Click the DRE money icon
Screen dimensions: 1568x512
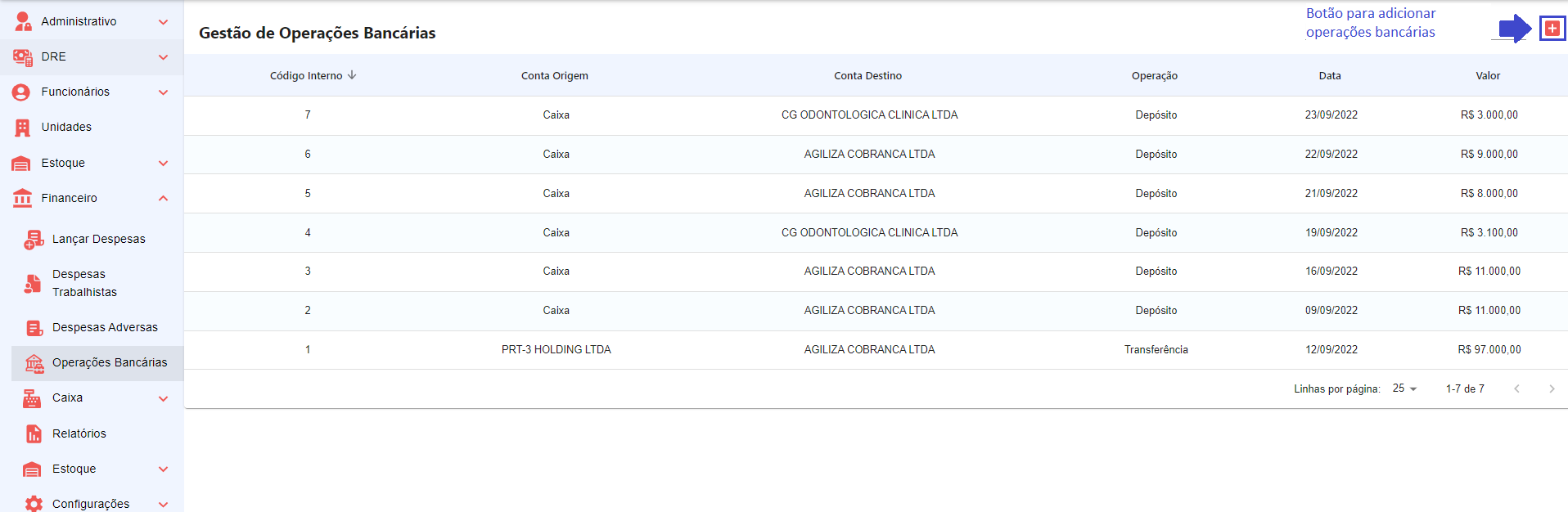point(22,57)
